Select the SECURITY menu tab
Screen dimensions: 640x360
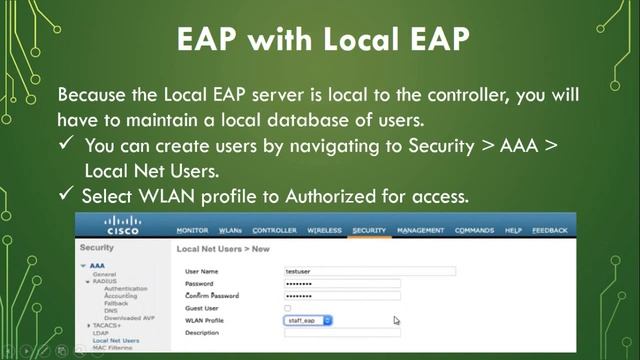[369, 231]
